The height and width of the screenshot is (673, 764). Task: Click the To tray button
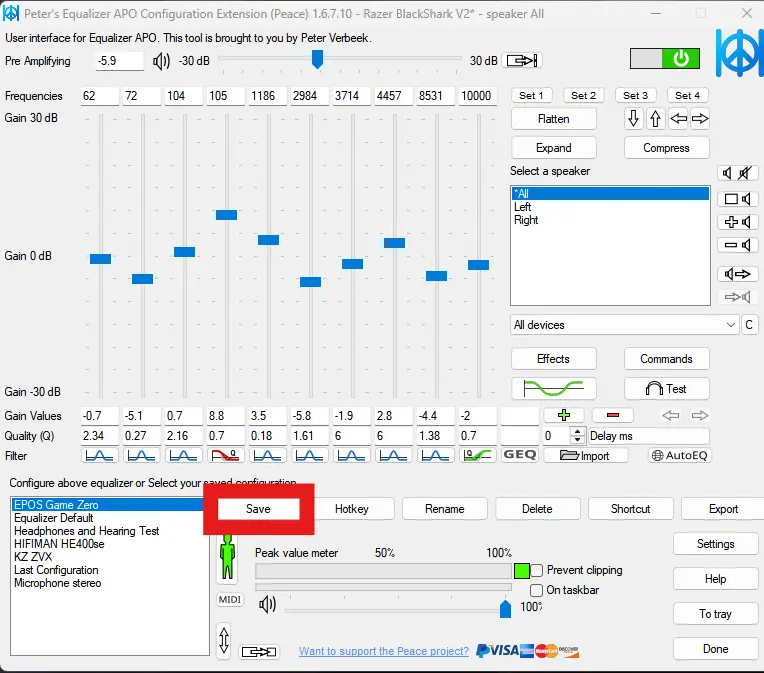click(x=715, y=614)
